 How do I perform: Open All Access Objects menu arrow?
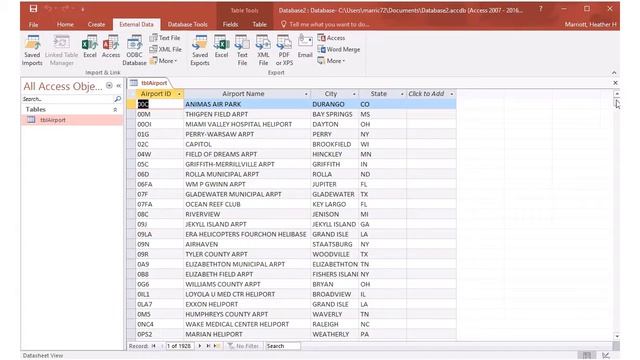pyautogui.click(x=109, y=85)
